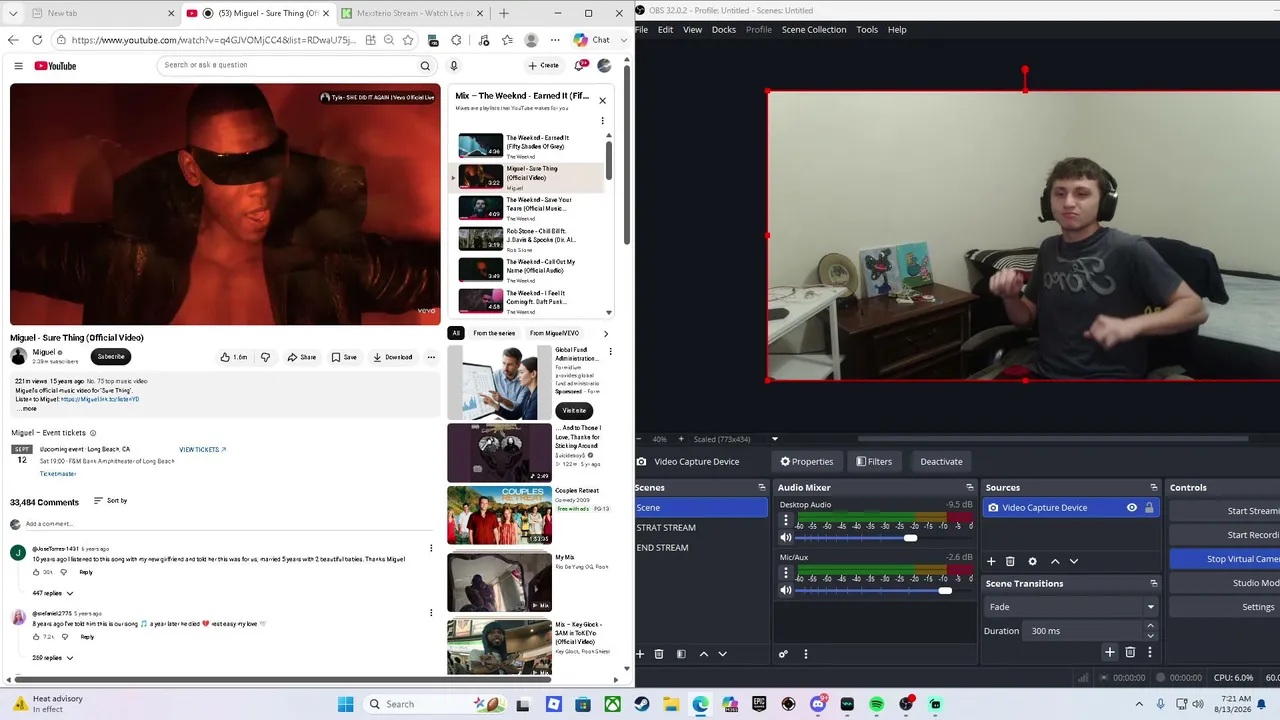This screenshot has width=1280, height=720.
Task: Open advanced audio properties gears icon
Action: pyautogui.click(x=783, y=654)
